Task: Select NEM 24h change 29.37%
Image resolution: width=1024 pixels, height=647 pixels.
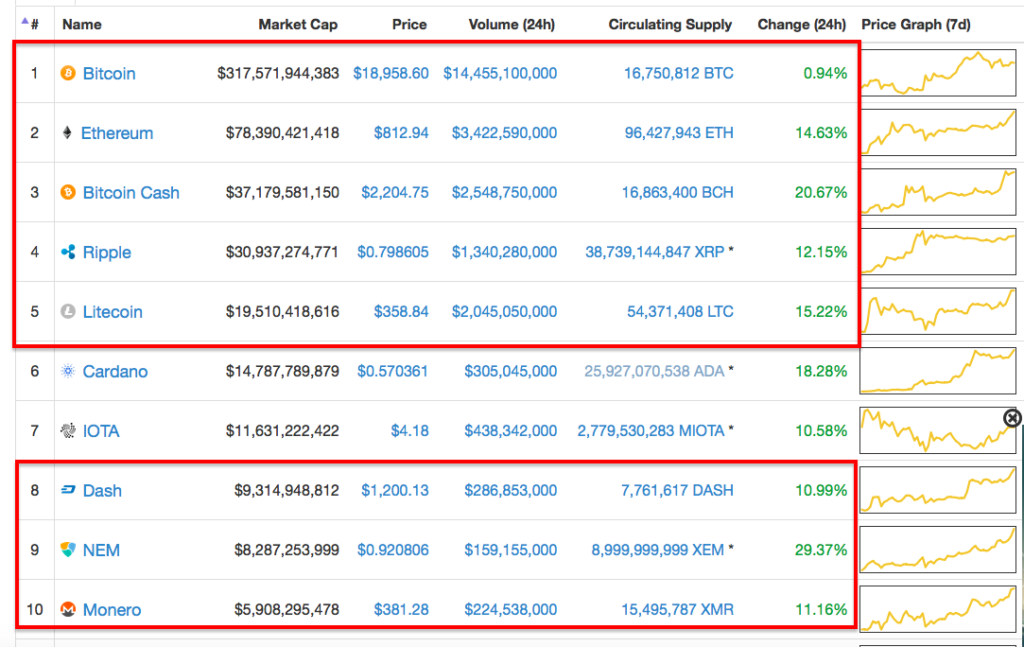Action: [821, 550]
